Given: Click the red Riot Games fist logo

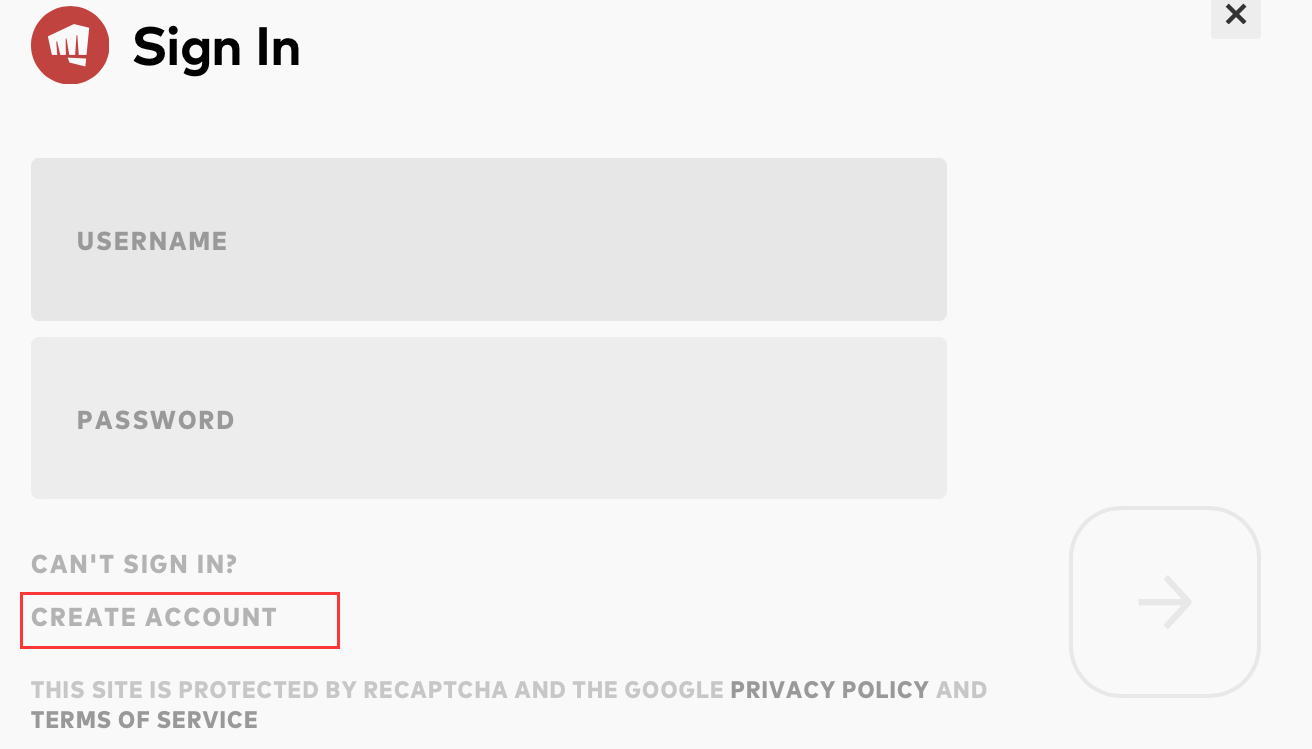Looking at the screenshot, I should coord(70,45).
